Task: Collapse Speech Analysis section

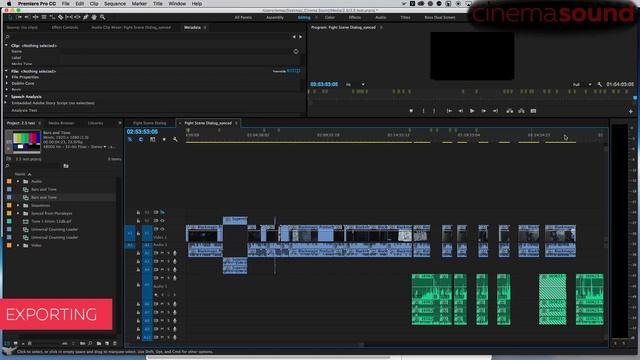Action: tap(6, 97)
